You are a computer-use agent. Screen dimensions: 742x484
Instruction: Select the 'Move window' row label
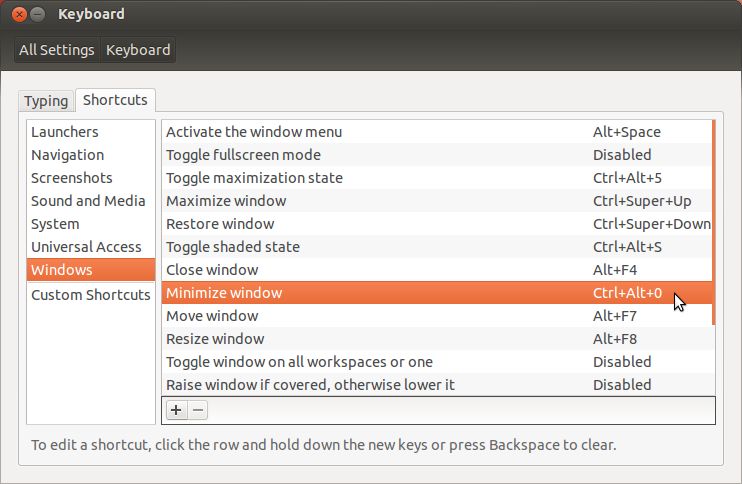pyautogui.click(x=212, y=316)
